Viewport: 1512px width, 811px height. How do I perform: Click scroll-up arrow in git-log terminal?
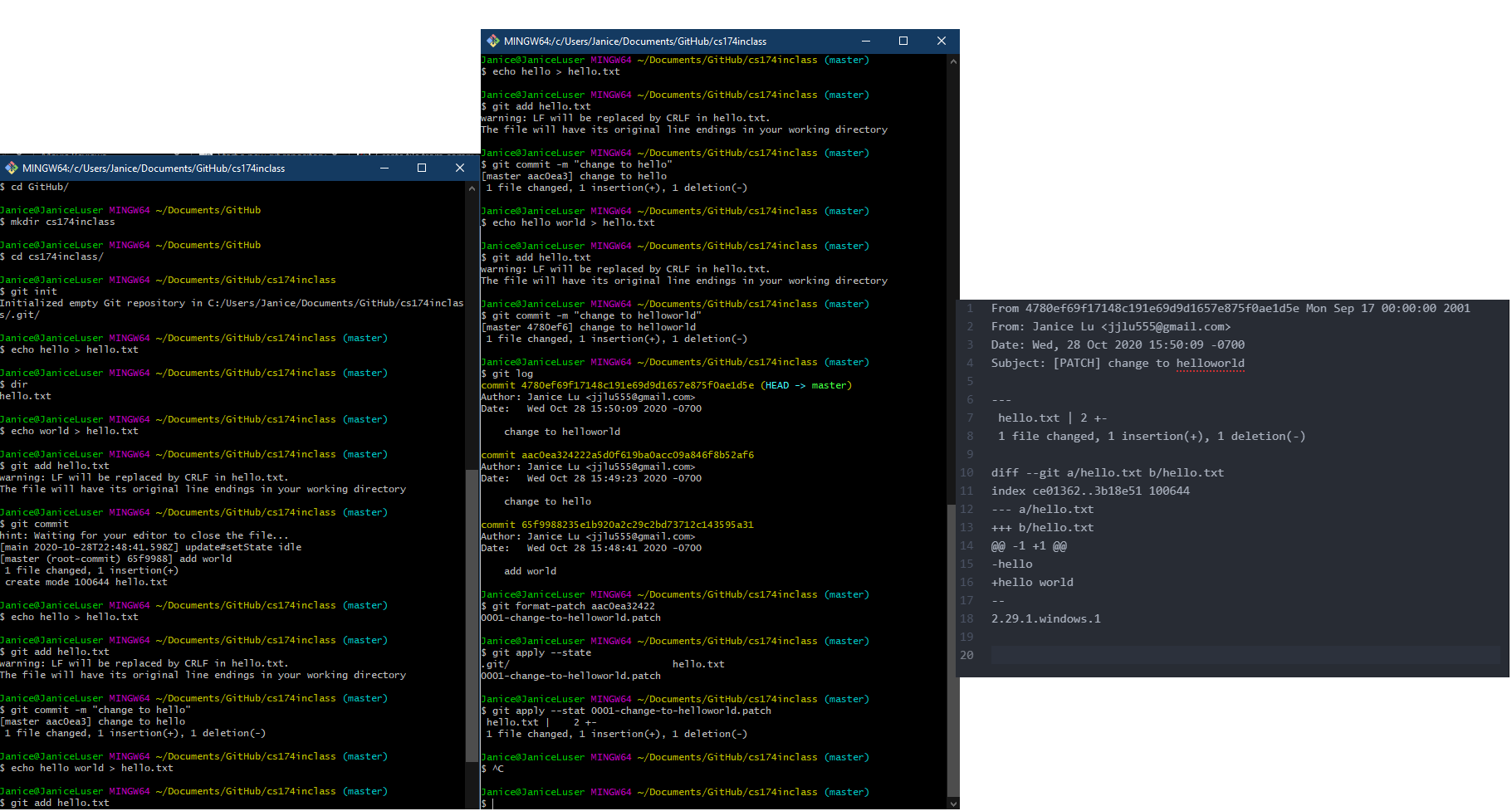[953, 61]
